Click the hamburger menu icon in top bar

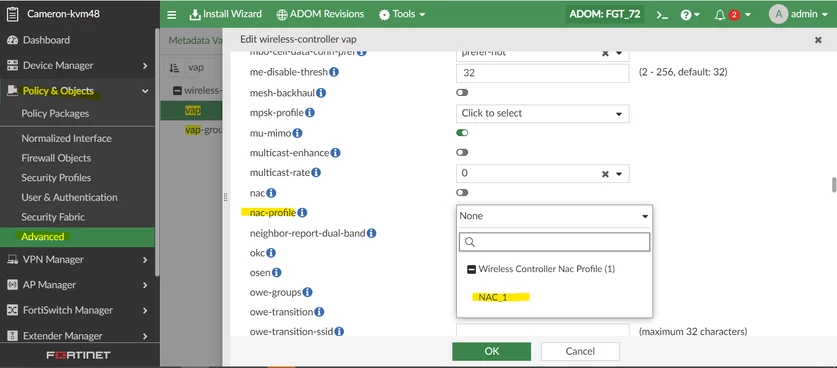171,15
